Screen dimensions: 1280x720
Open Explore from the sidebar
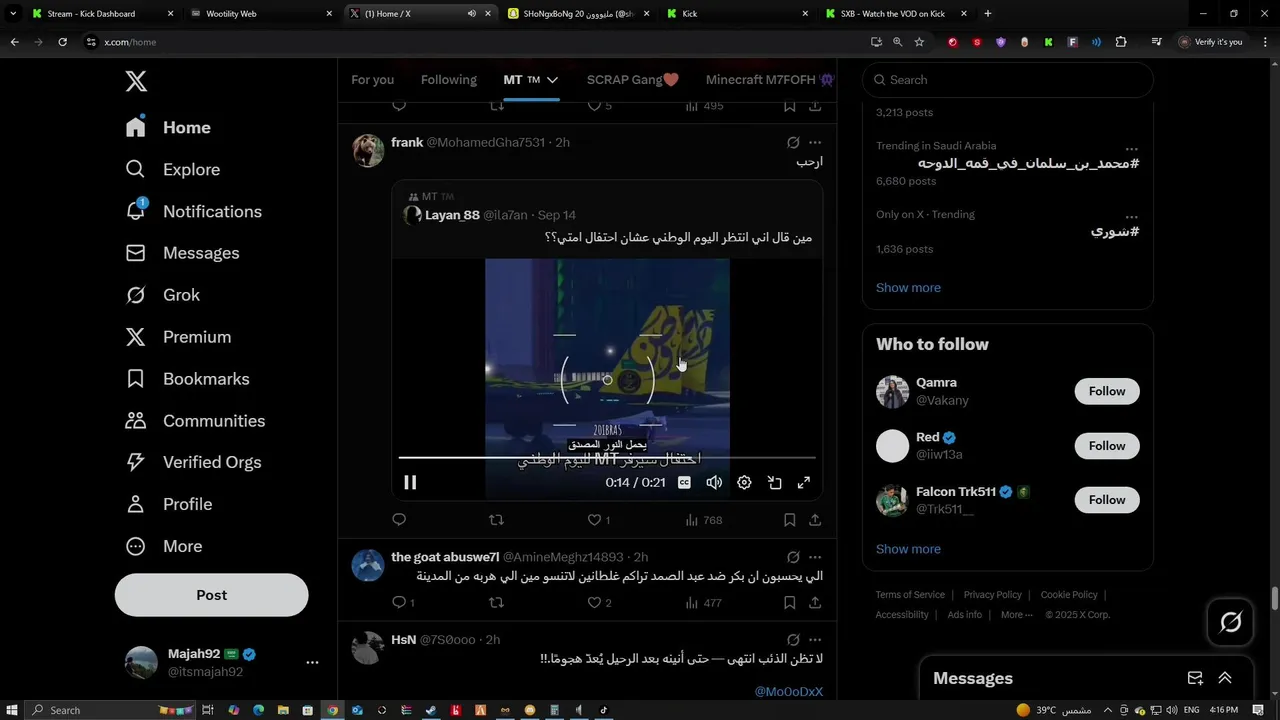(172, 170)
